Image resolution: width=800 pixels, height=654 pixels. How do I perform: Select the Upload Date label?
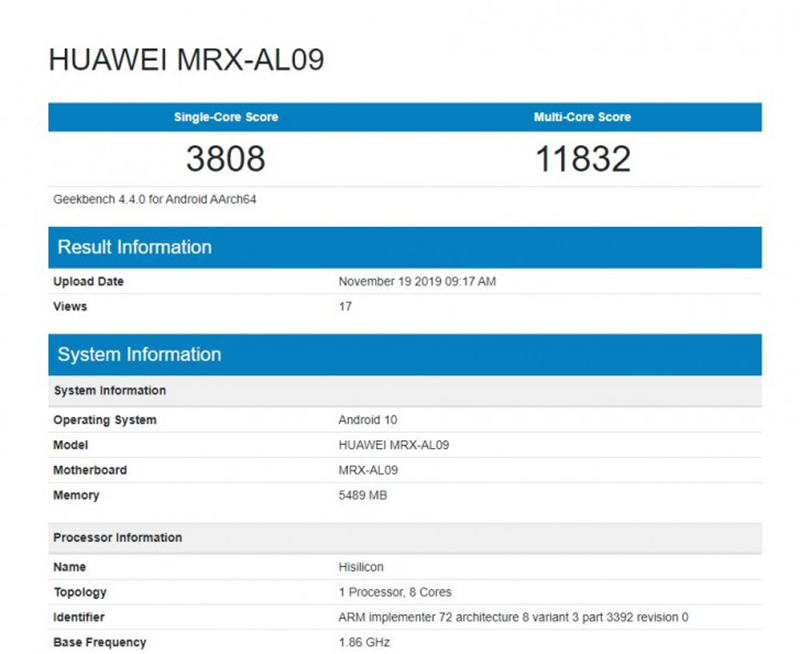pyautogui.click(x=88, y=282)
